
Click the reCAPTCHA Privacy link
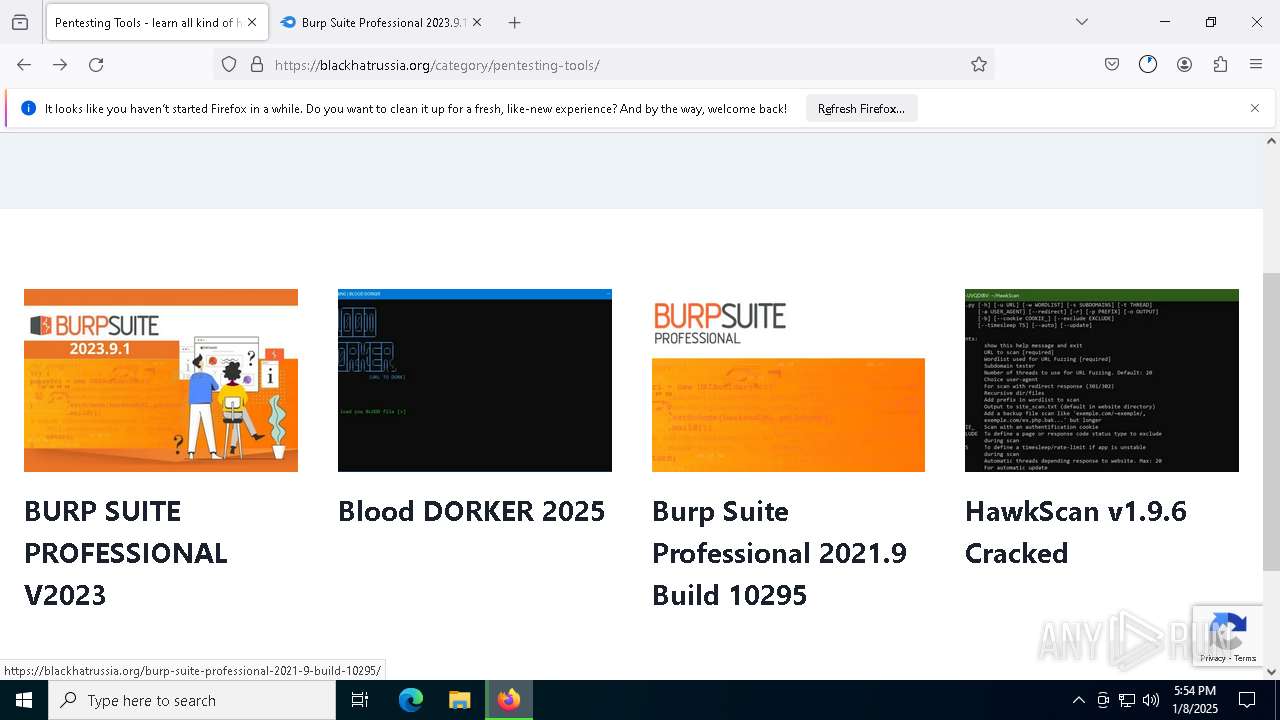tap(1213, 658)
